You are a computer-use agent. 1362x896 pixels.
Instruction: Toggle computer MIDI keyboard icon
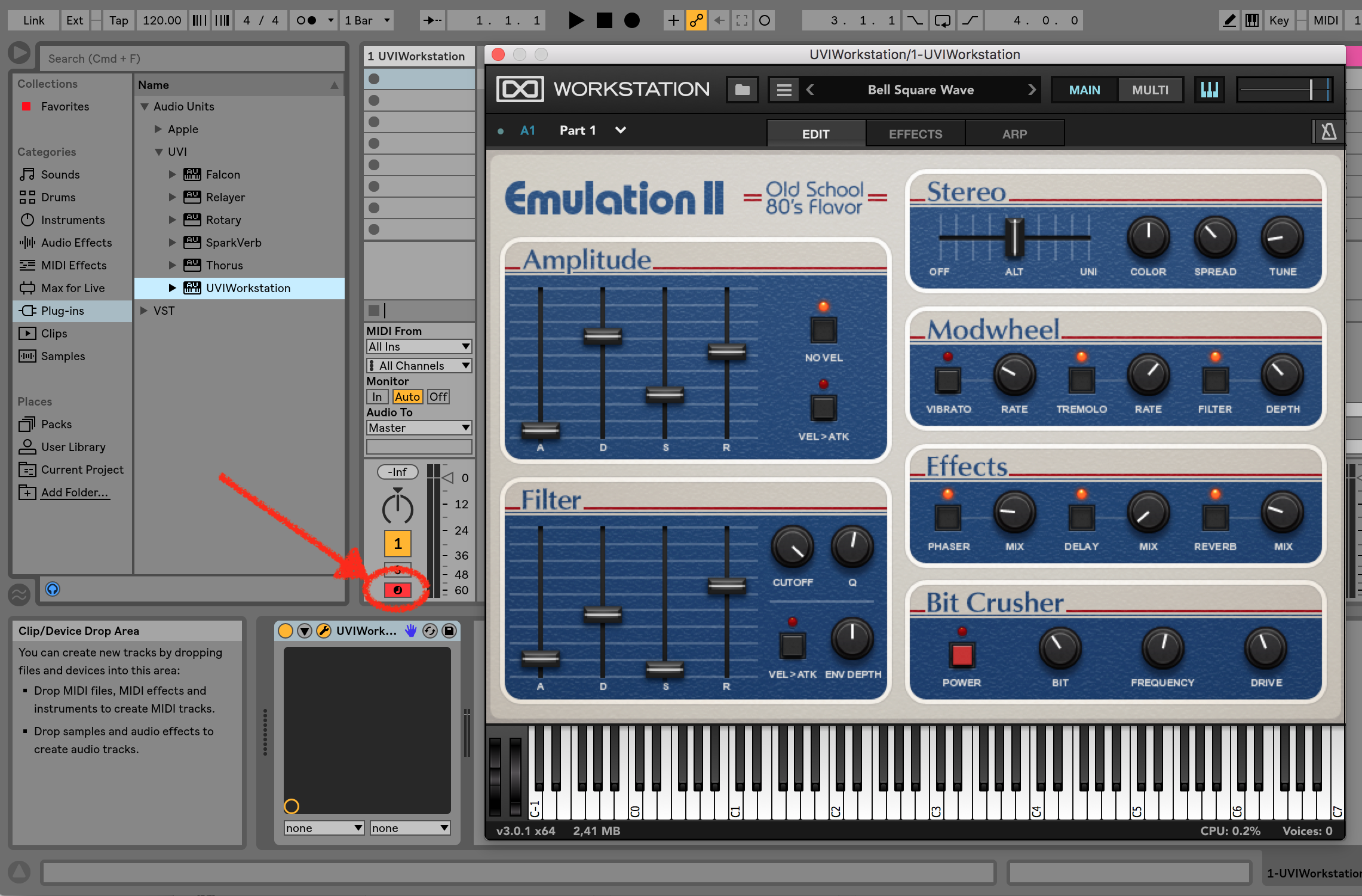pos(1251,20)
